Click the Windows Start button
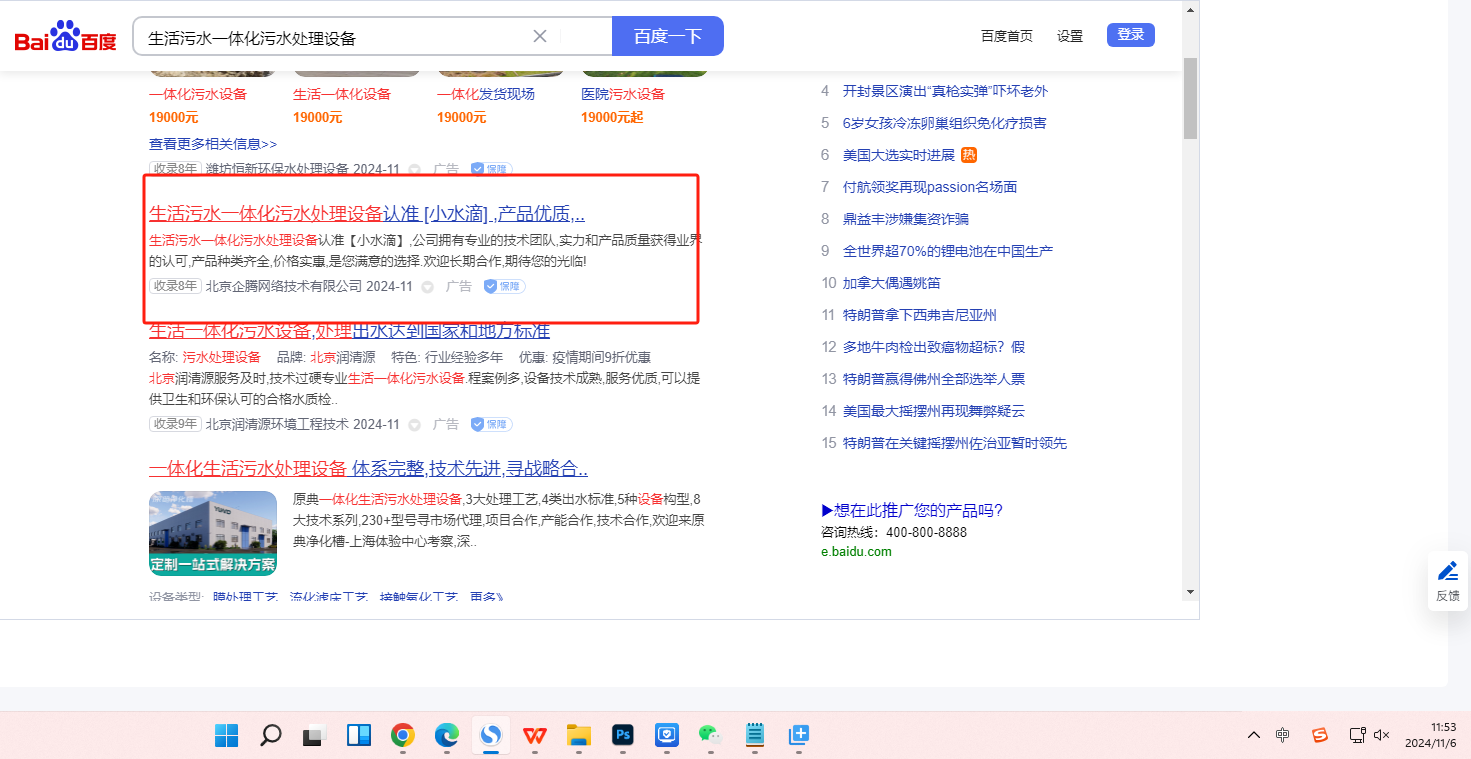1471x759 pixels. (x=226, y=736)
